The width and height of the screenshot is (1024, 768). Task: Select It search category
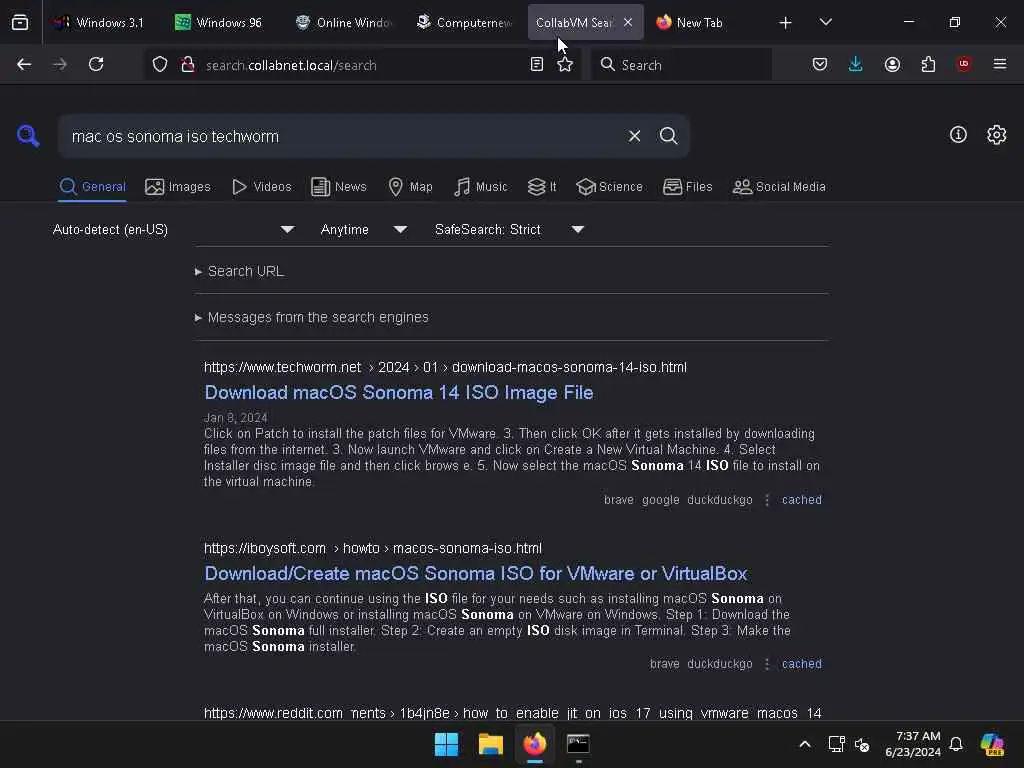tap(542, 187)
